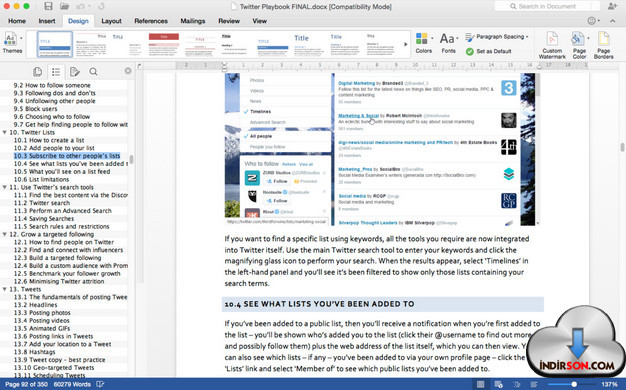This screenshot has height=390, width=626.
Task: Open Page Color options
Action: (579, 45)
